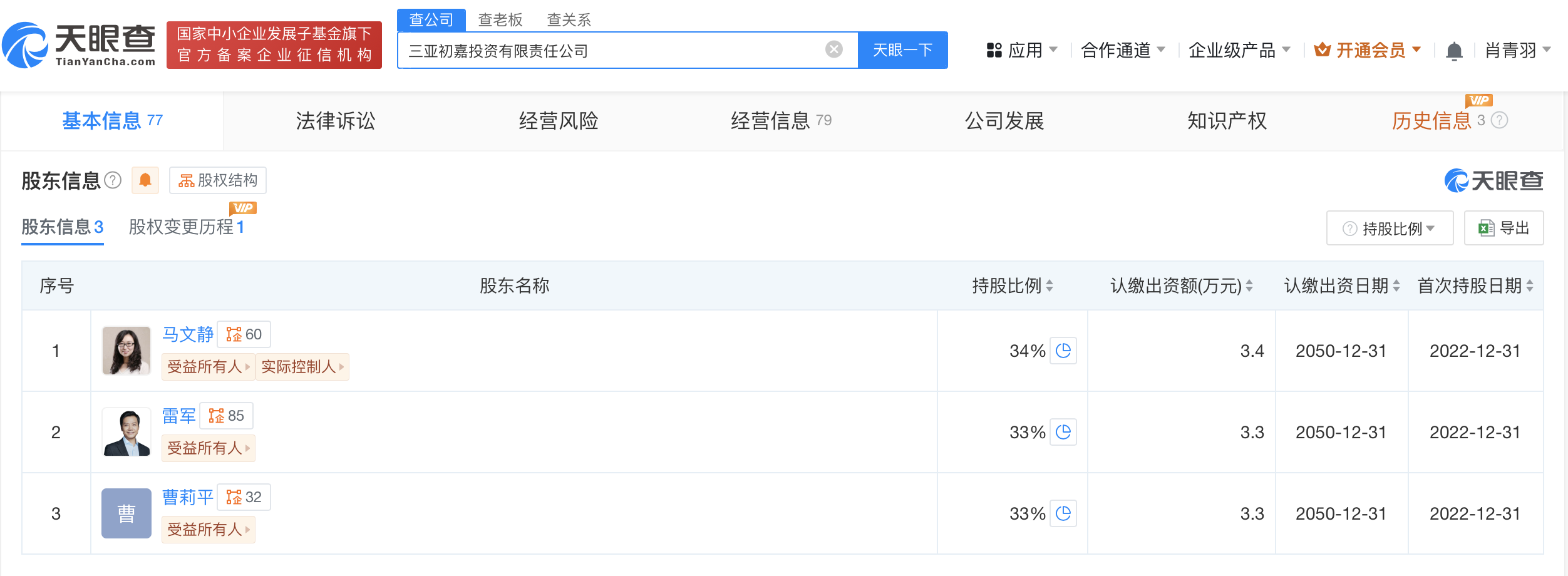
Task: Expand the 合作通道 dropdown
Action: (1160, 49)
